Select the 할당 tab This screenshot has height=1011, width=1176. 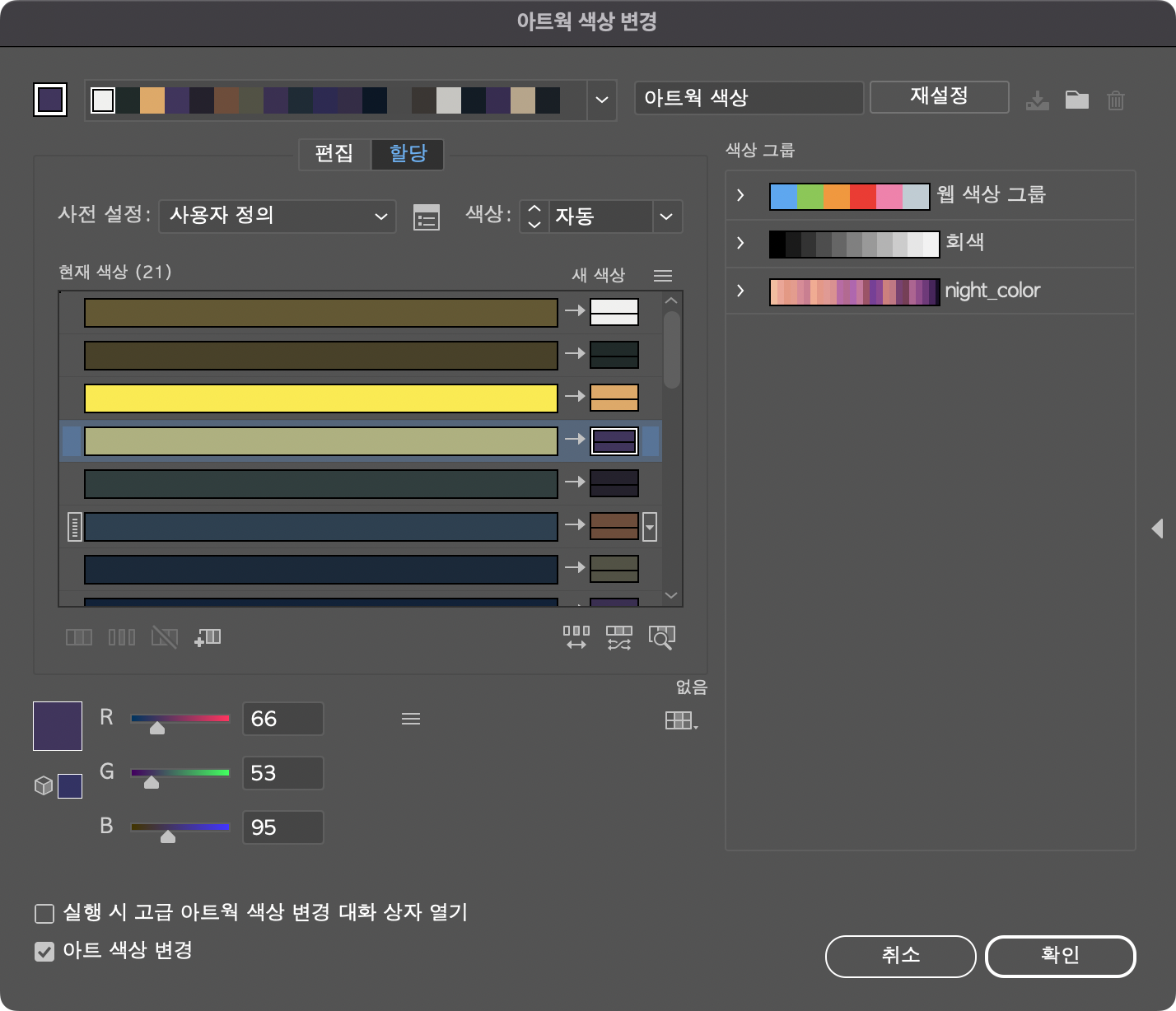click(x=407, y=155)
